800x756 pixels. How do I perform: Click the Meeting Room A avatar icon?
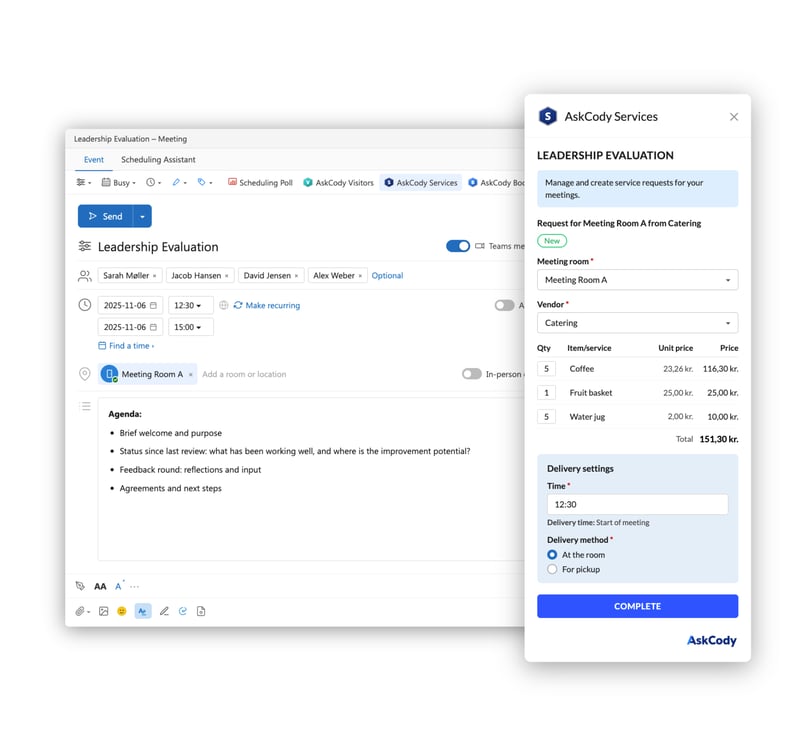[109, 374]
